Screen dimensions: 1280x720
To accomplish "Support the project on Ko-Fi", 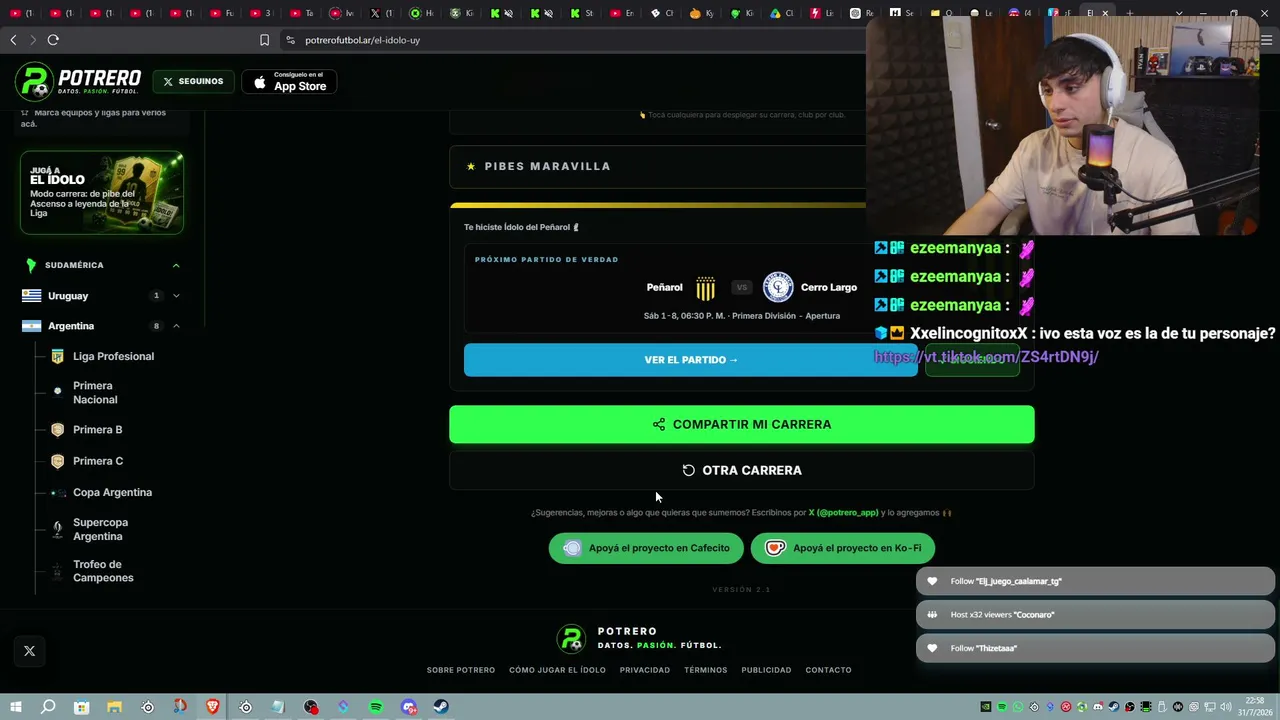I will point(843,548).
